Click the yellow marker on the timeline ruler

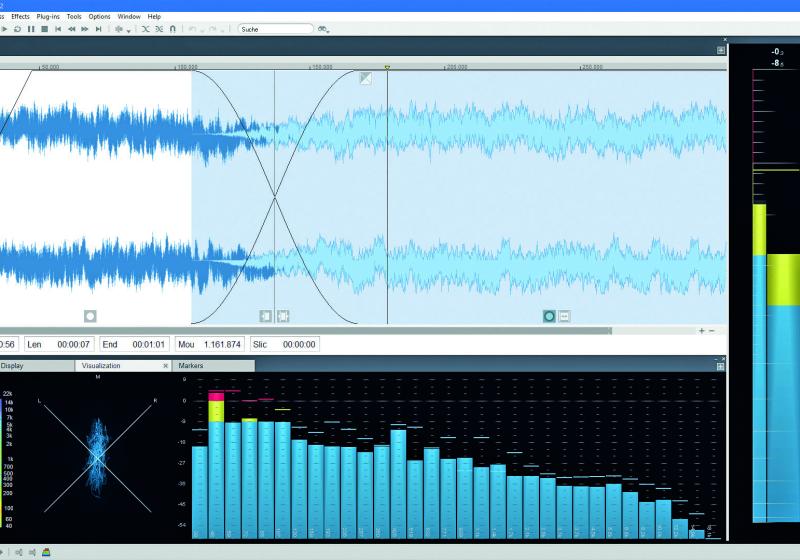point(387,68)
